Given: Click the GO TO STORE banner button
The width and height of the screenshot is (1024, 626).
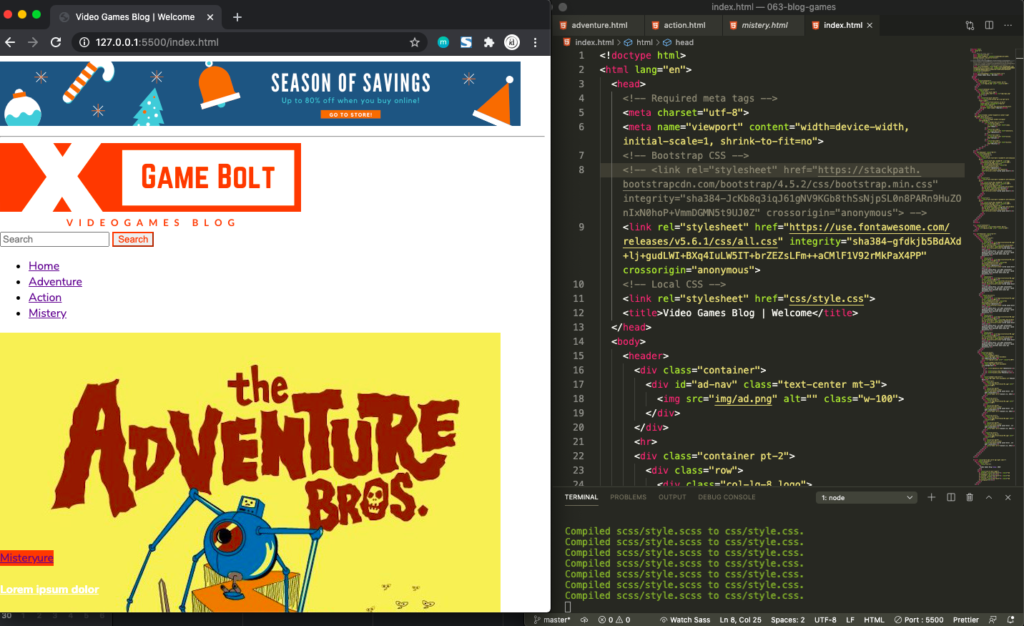Looking at the screenshot, I should click(x=351, y=114).
